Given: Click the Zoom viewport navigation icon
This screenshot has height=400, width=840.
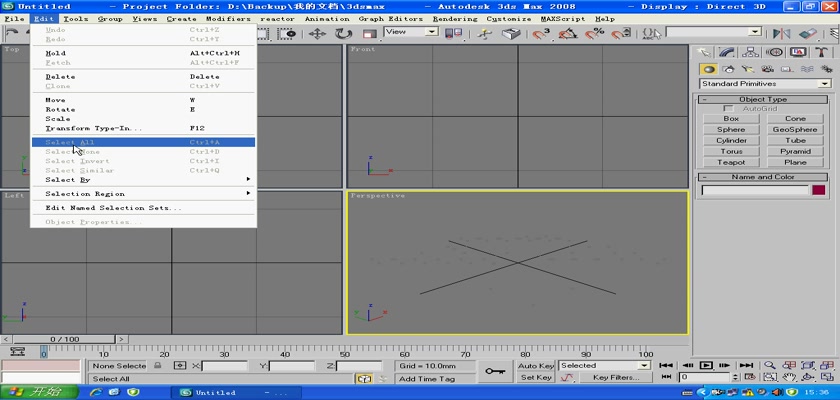Looking at the screenshot, I should [x=770, y=365].
